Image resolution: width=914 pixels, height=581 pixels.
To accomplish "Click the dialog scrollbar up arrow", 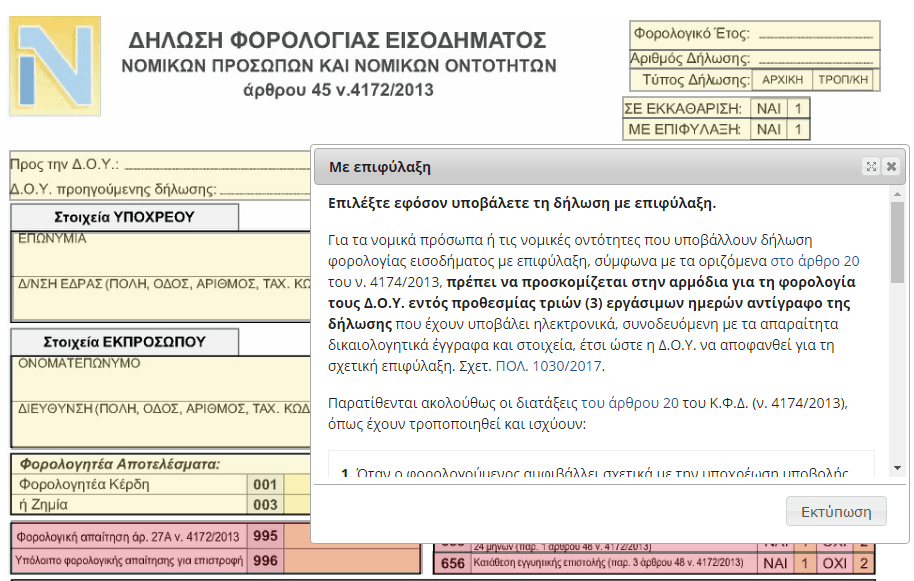I will pyautogui.click(x=897, y=193).
